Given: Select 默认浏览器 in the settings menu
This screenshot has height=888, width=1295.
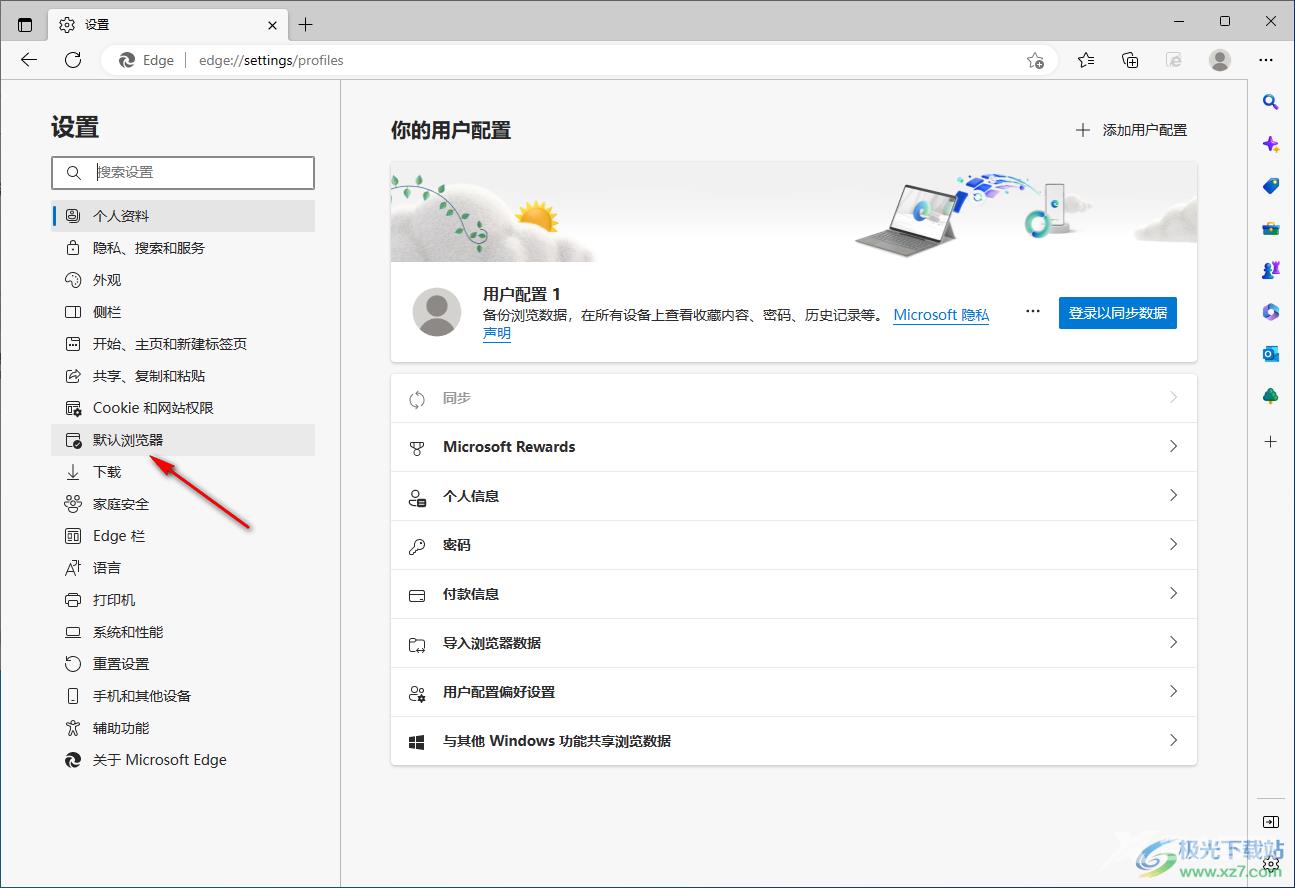Looking at the screenshot, I should coord(183,440).
